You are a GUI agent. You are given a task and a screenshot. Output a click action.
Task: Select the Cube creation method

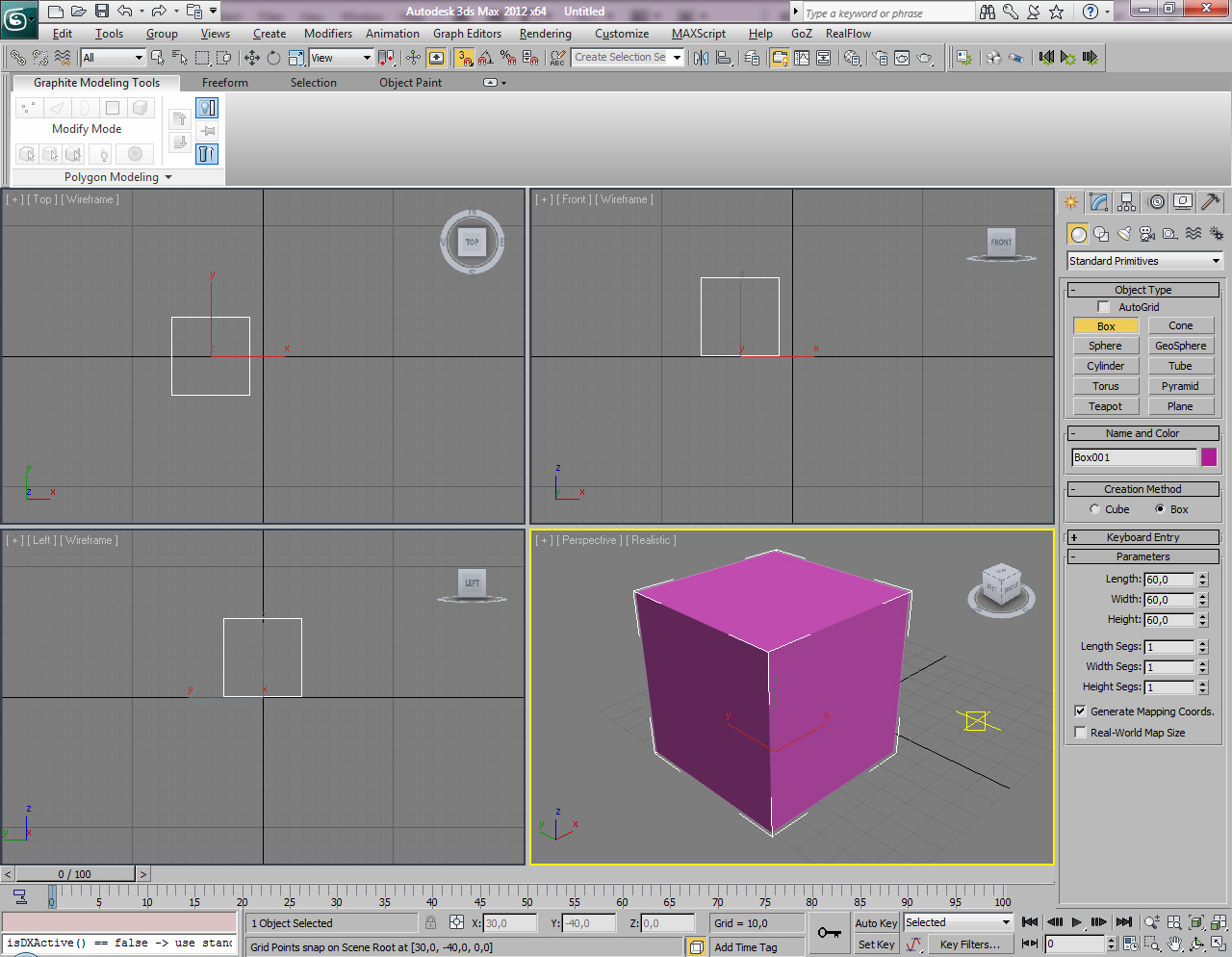pyautogui.click(x=1094, y=509)
